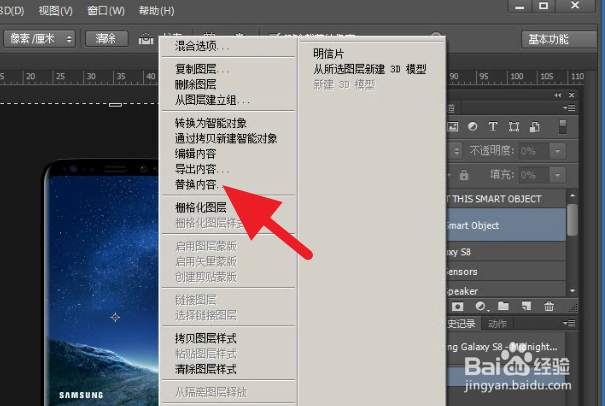
Task: Delete layer with trash icon
Action: (549, 306)
